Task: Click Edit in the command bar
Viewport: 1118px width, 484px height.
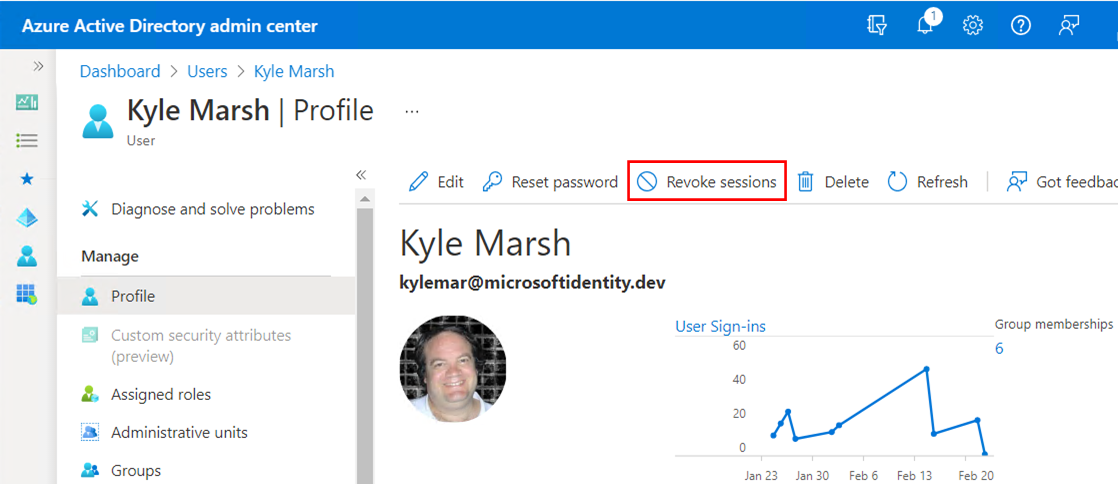Action: pos(436,182)
